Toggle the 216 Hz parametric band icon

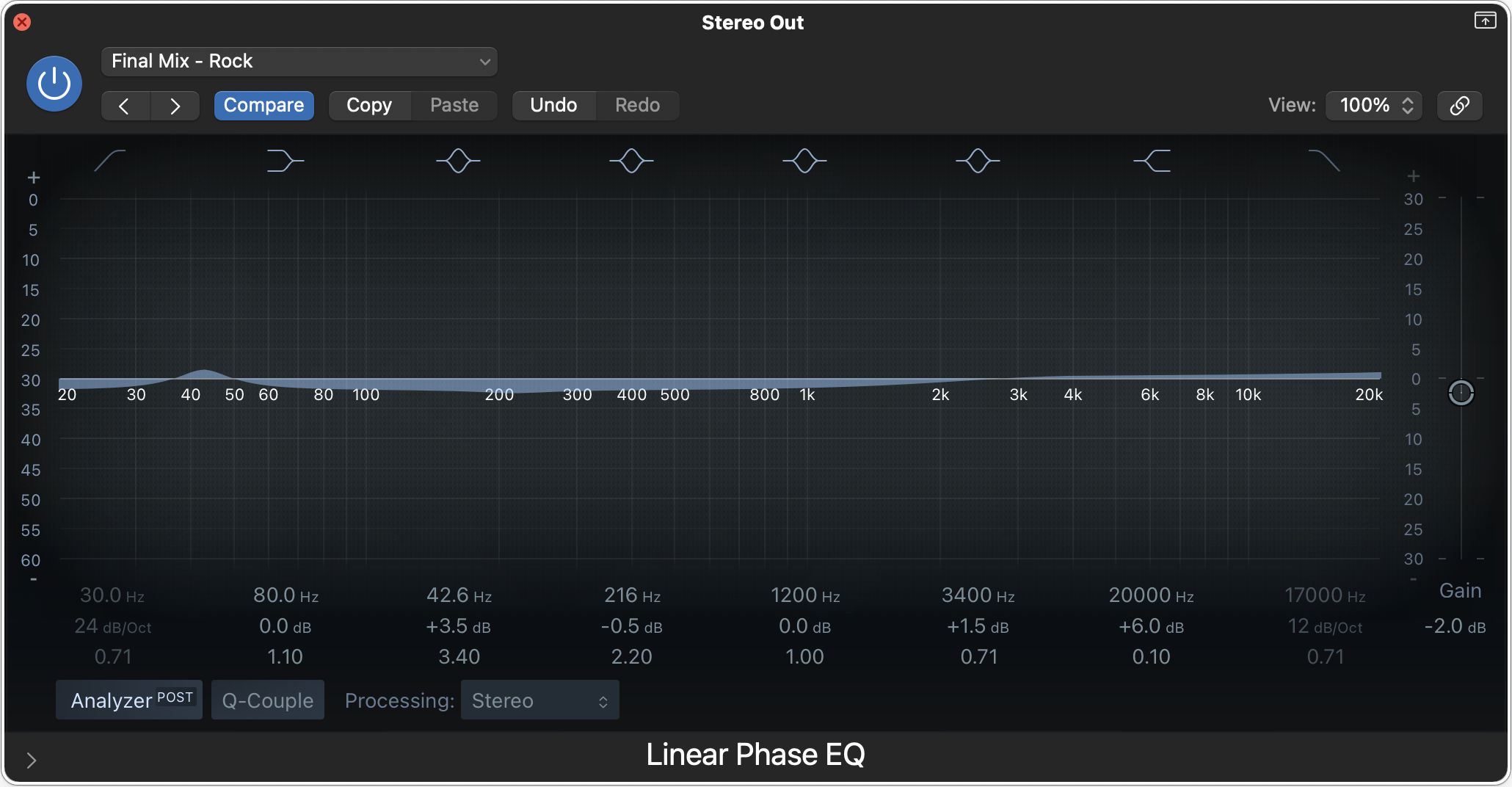[631, 161]
